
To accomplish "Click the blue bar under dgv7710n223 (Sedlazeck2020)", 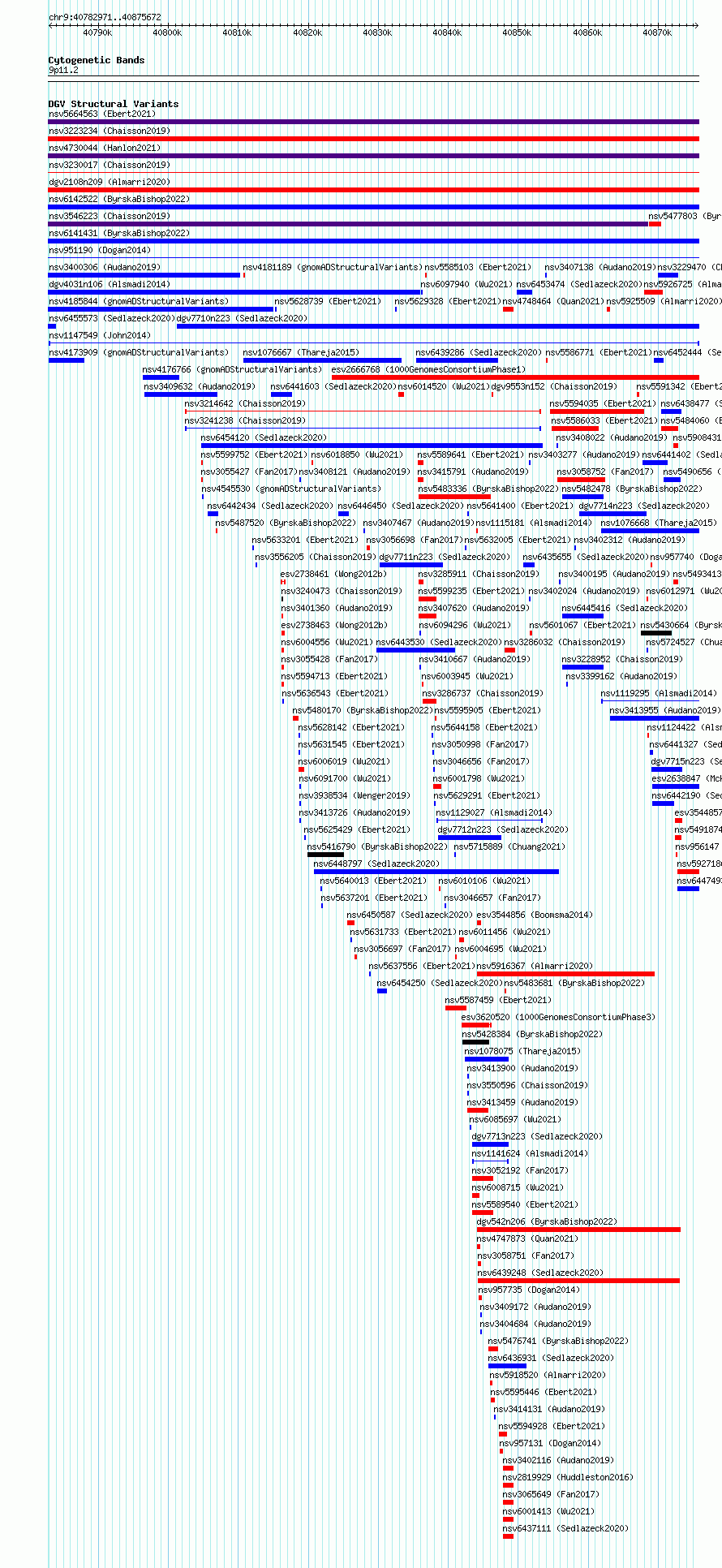I will [438, 326].
